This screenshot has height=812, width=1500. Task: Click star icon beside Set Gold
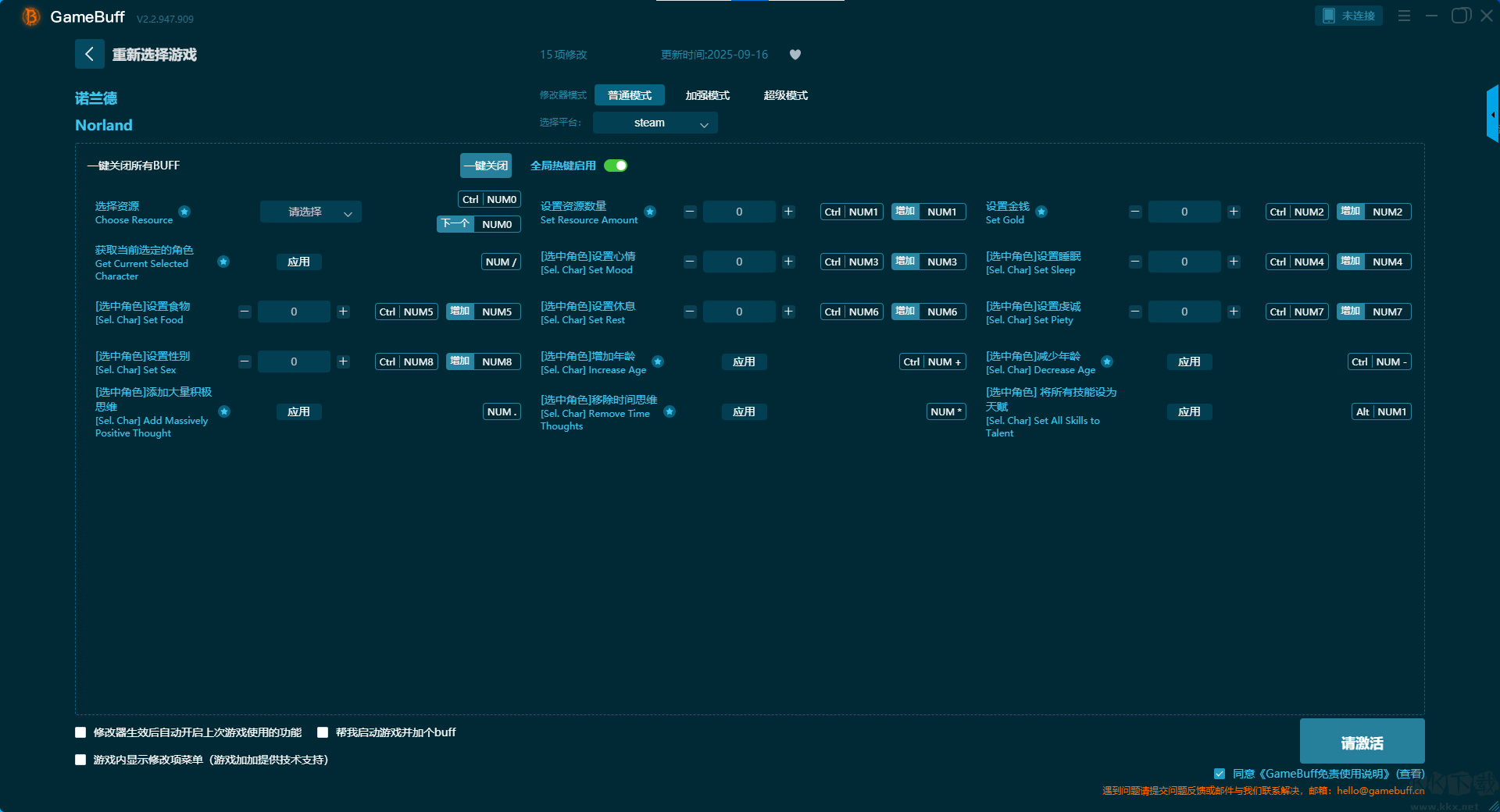click(1041, 212)
